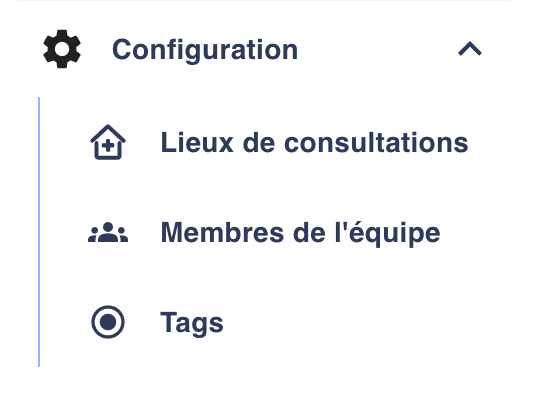Viewport: 550px width, 398px height.
Task: Select the Tags label text
Action: (192, 323)
